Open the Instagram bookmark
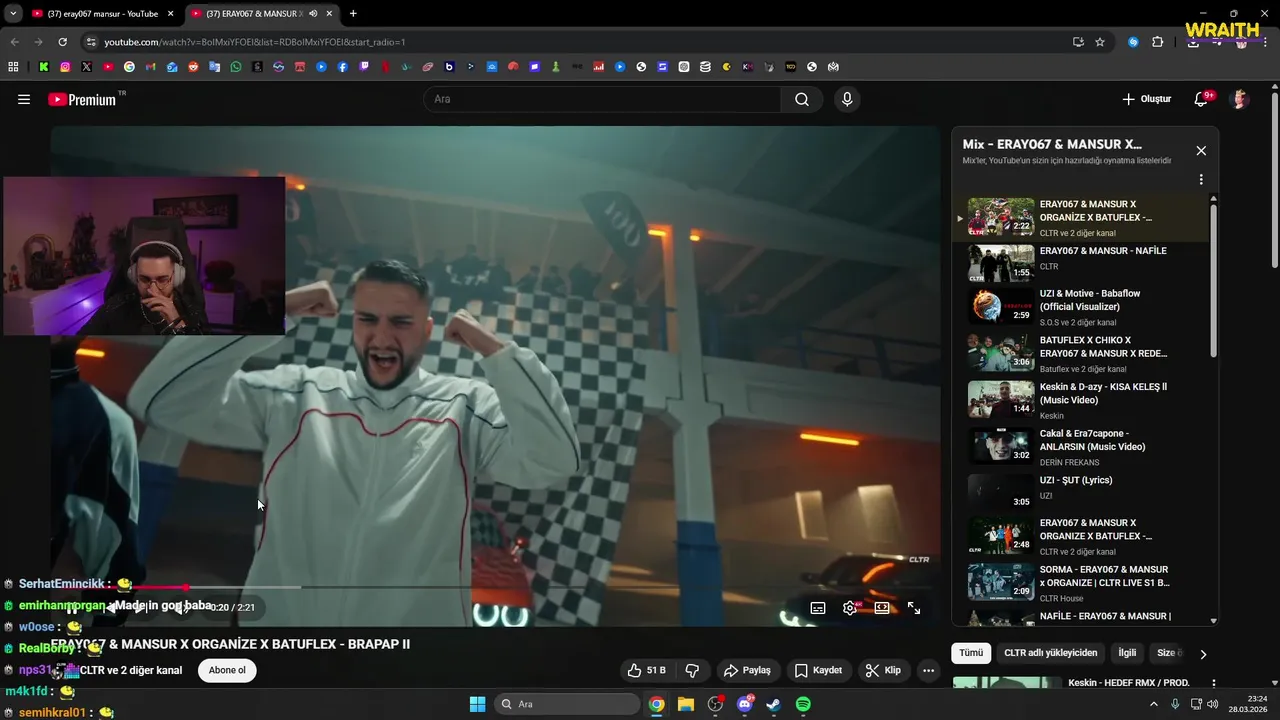Viewport: 1280px width, 720px height. 65,67
